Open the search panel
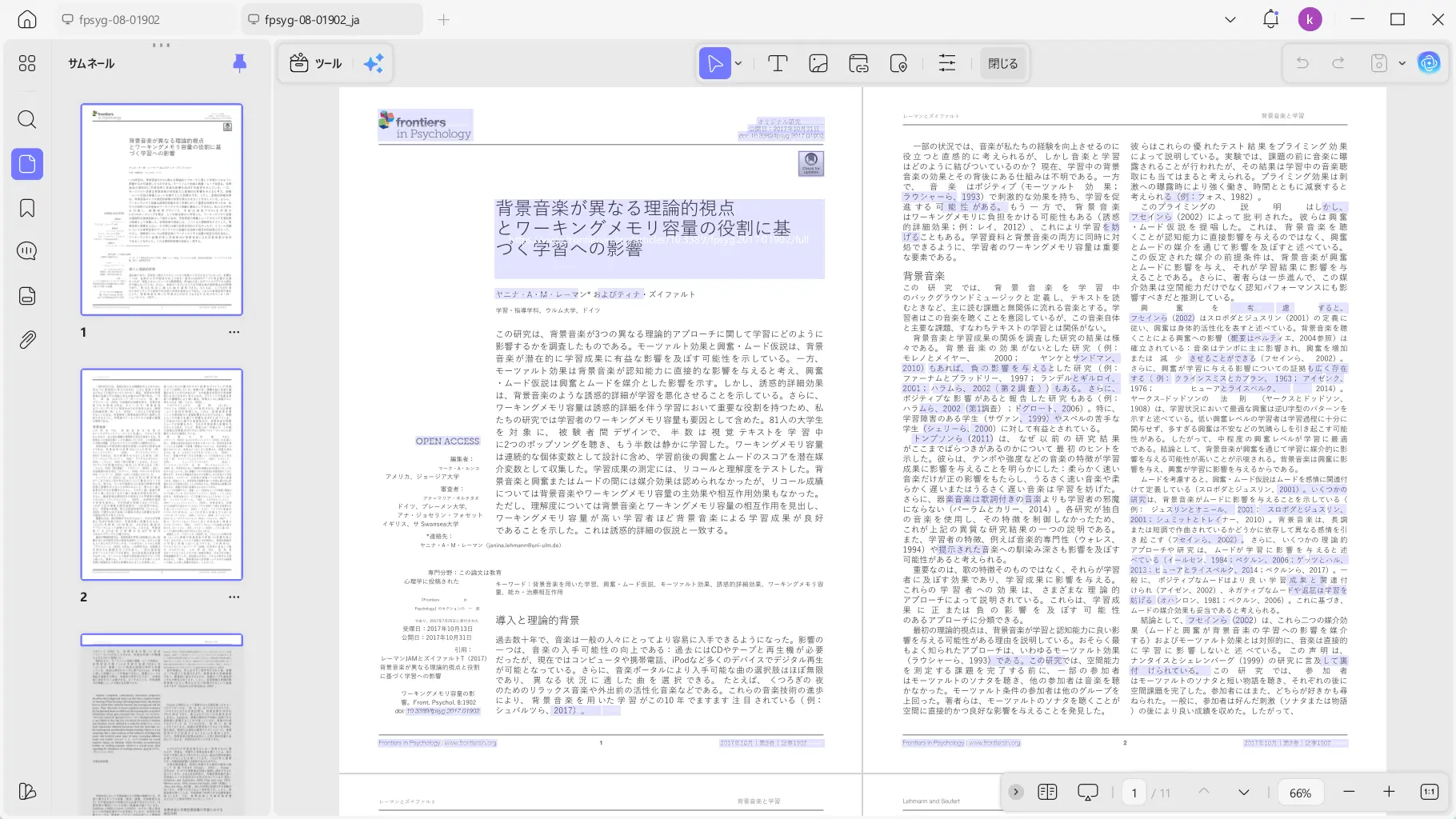 [x=27, y=120]
